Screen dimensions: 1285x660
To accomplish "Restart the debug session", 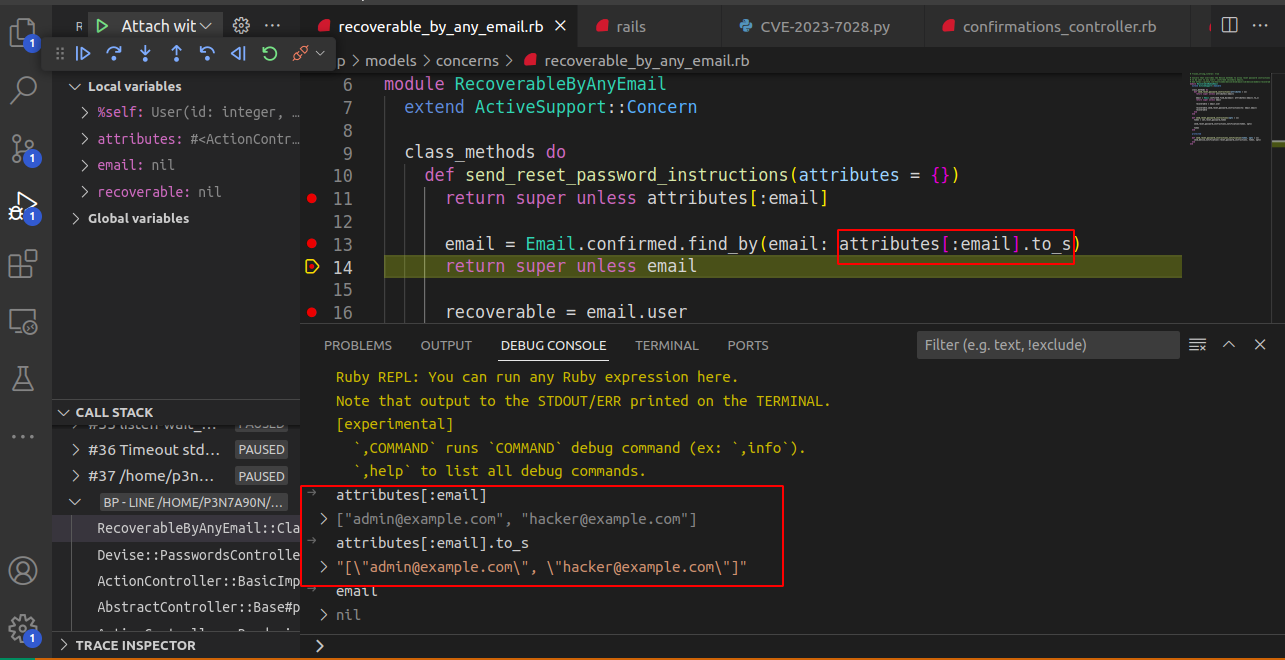I will pyautogui.click(x=269, y=53).
